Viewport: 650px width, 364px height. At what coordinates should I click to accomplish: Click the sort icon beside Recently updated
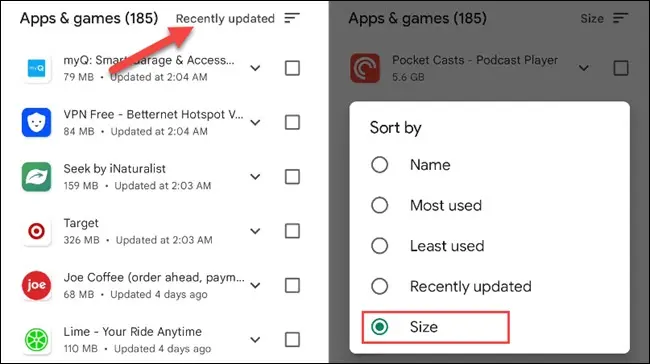click(292, 18)
